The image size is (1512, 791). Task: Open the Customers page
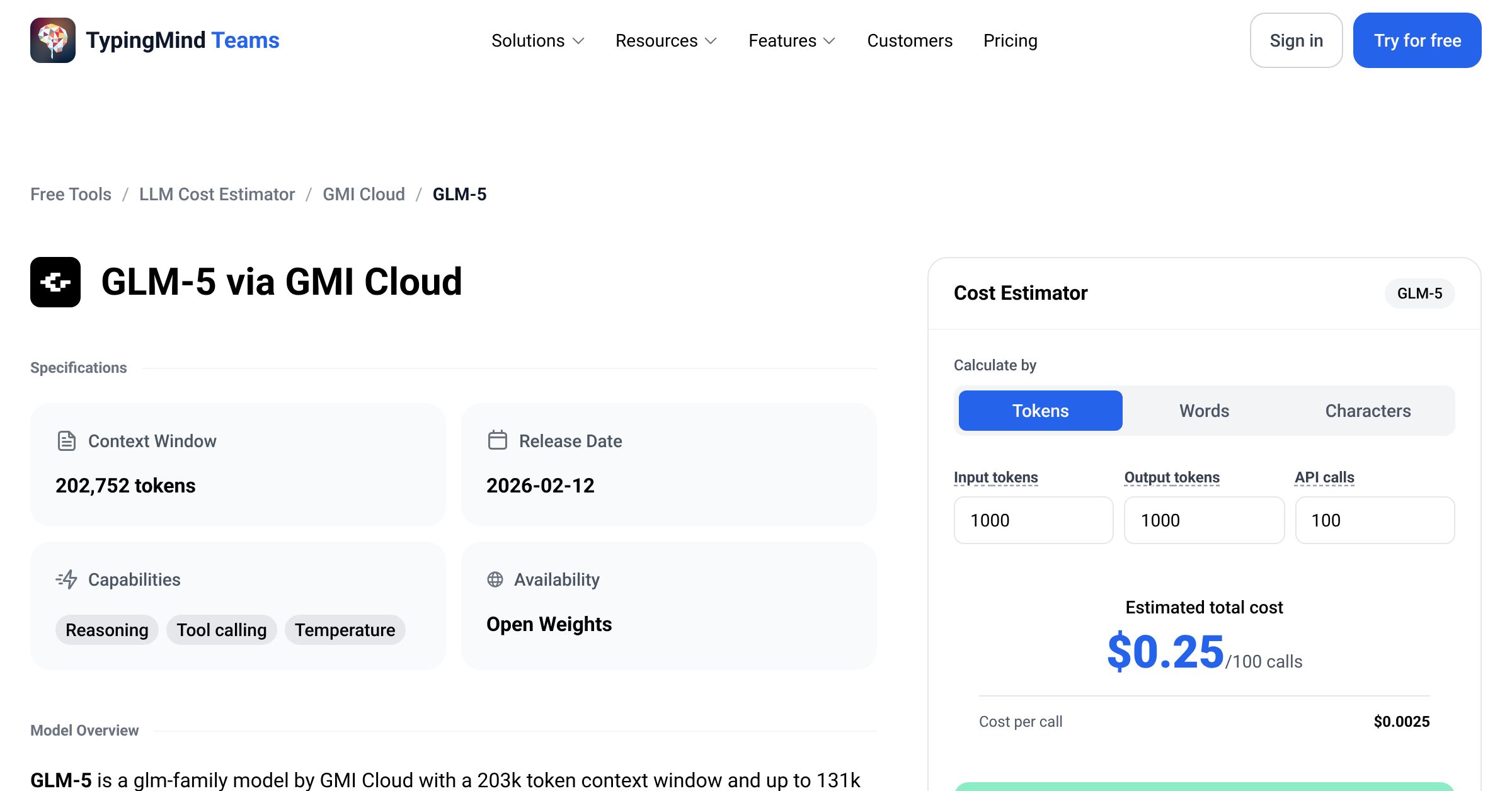pyautogui.click(x=910, y=40)
